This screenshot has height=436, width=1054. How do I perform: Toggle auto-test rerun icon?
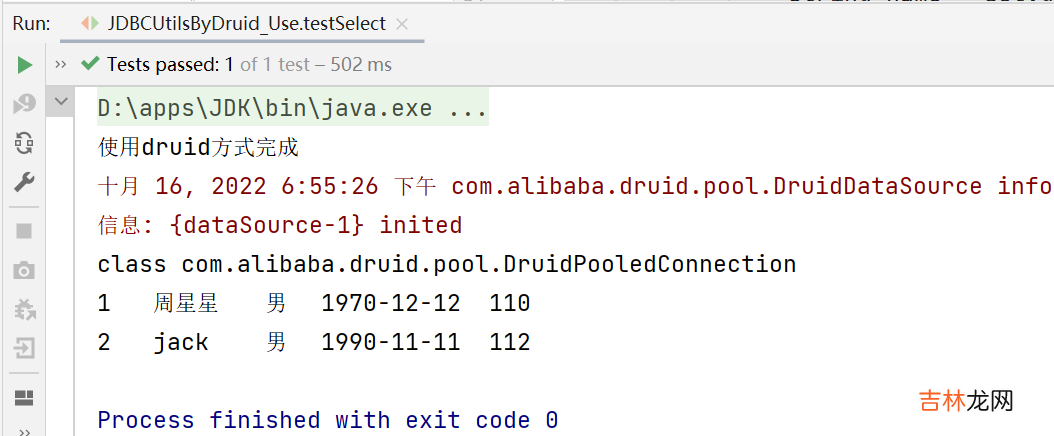tap(24, 143)
